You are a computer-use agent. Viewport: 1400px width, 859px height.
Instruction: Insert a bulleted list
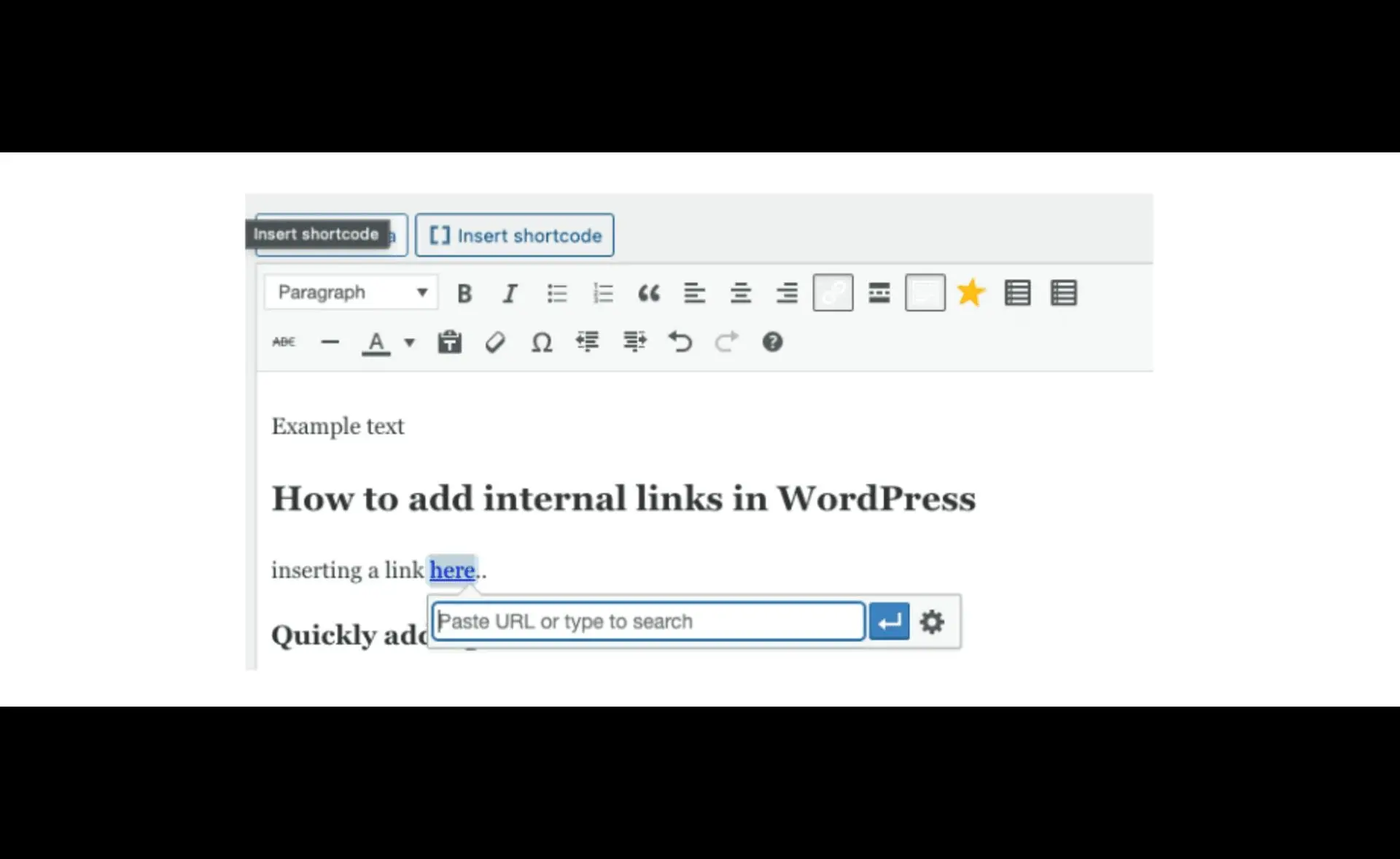click(x=557, y=293)
